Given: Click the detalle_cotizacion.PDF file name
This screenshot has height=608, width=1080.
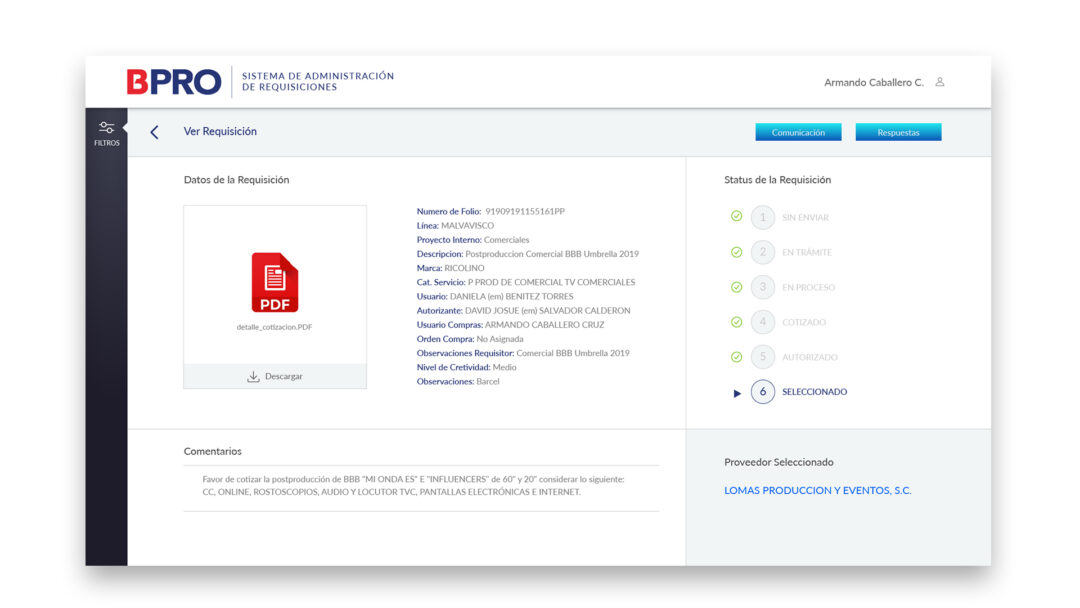Looking at the screenshot, I should tap(274, 327).
